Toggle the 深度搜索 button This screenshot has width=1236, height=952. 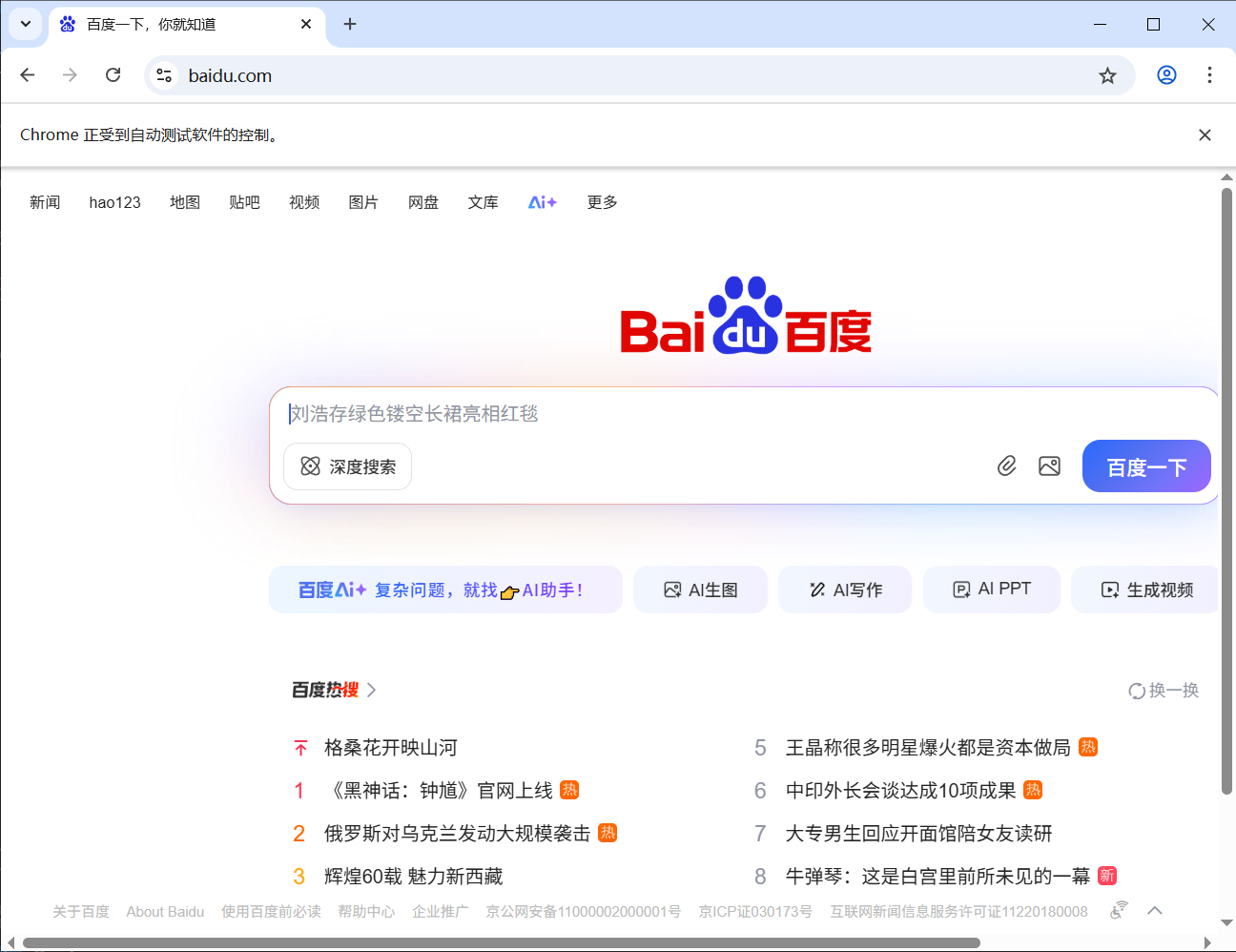pyautogui.click(x=347, y=466)
